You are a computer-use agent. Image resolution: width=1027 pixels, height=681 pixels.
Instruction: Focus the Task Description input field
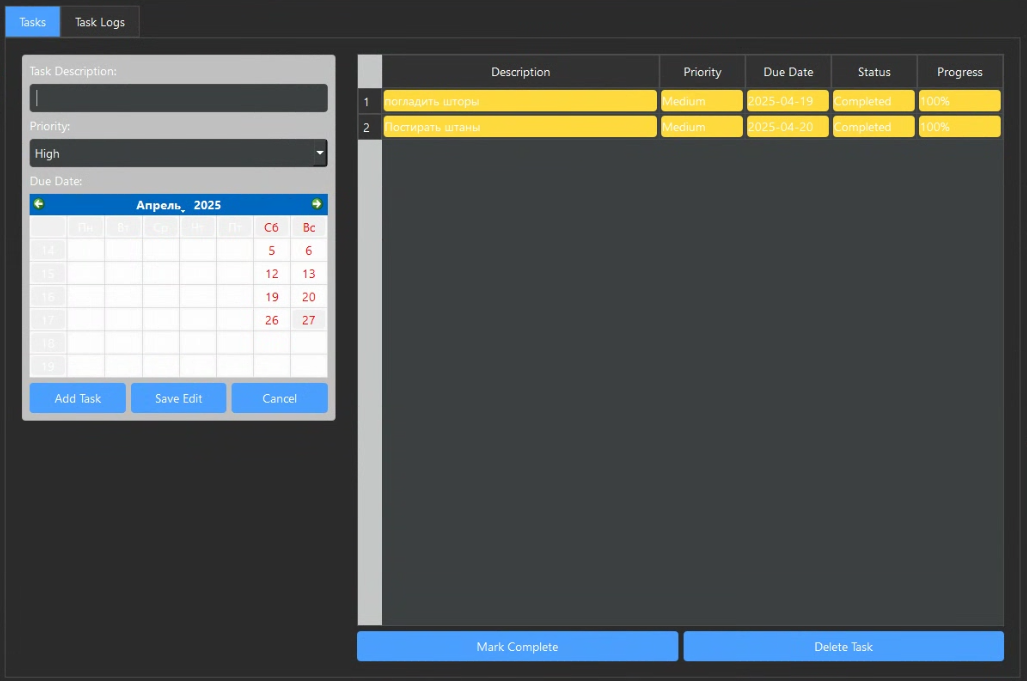click(x=178, y=98)
